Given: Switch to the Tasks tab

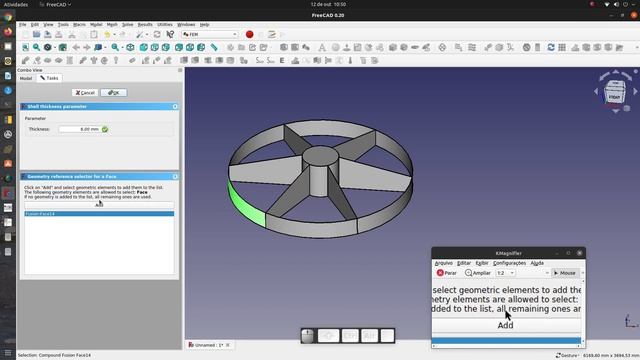Looking at the screenshot, I should coord(49,78).
